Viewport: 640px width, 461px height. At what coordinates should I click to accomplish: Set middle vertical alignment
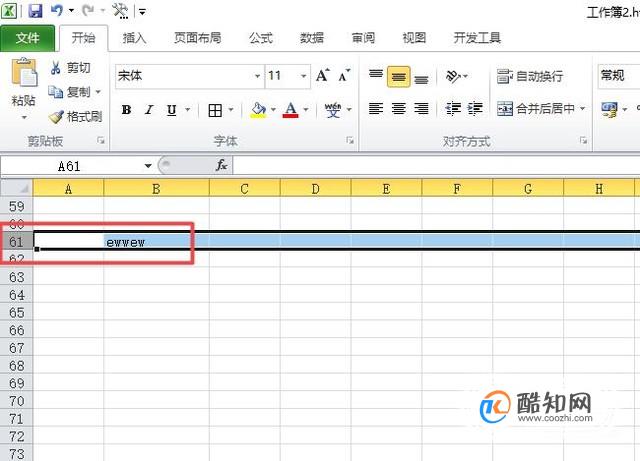pos(398,76)
